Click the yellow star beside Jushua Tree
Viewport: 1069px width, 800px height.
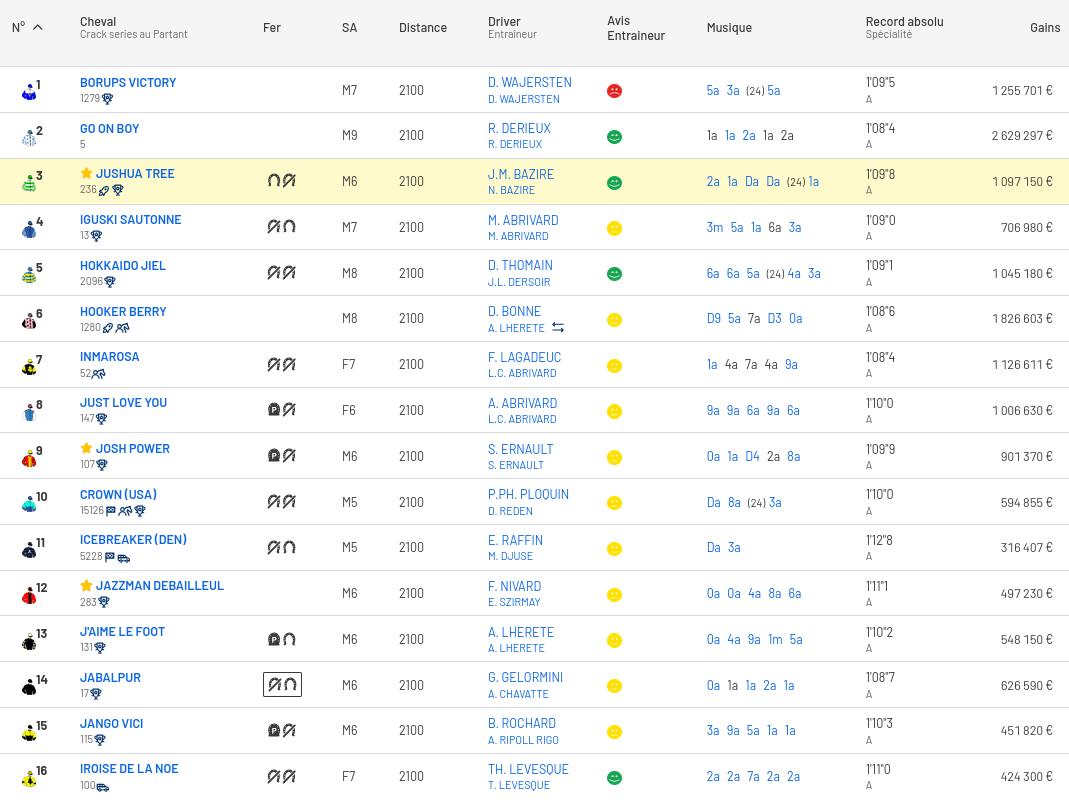(x=86, y=173)
